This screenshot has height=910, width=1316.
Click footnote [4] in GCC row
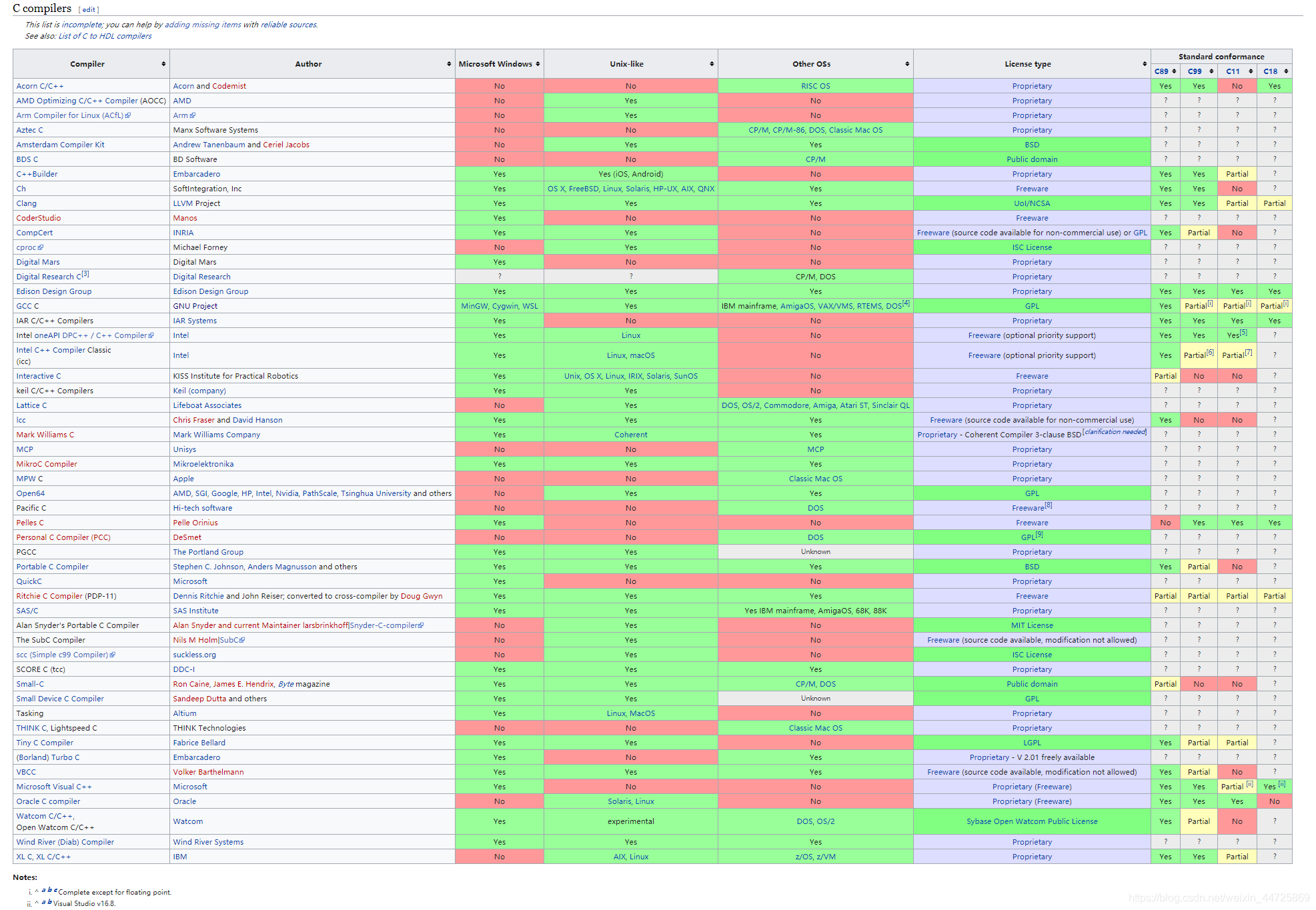[906, 303]
